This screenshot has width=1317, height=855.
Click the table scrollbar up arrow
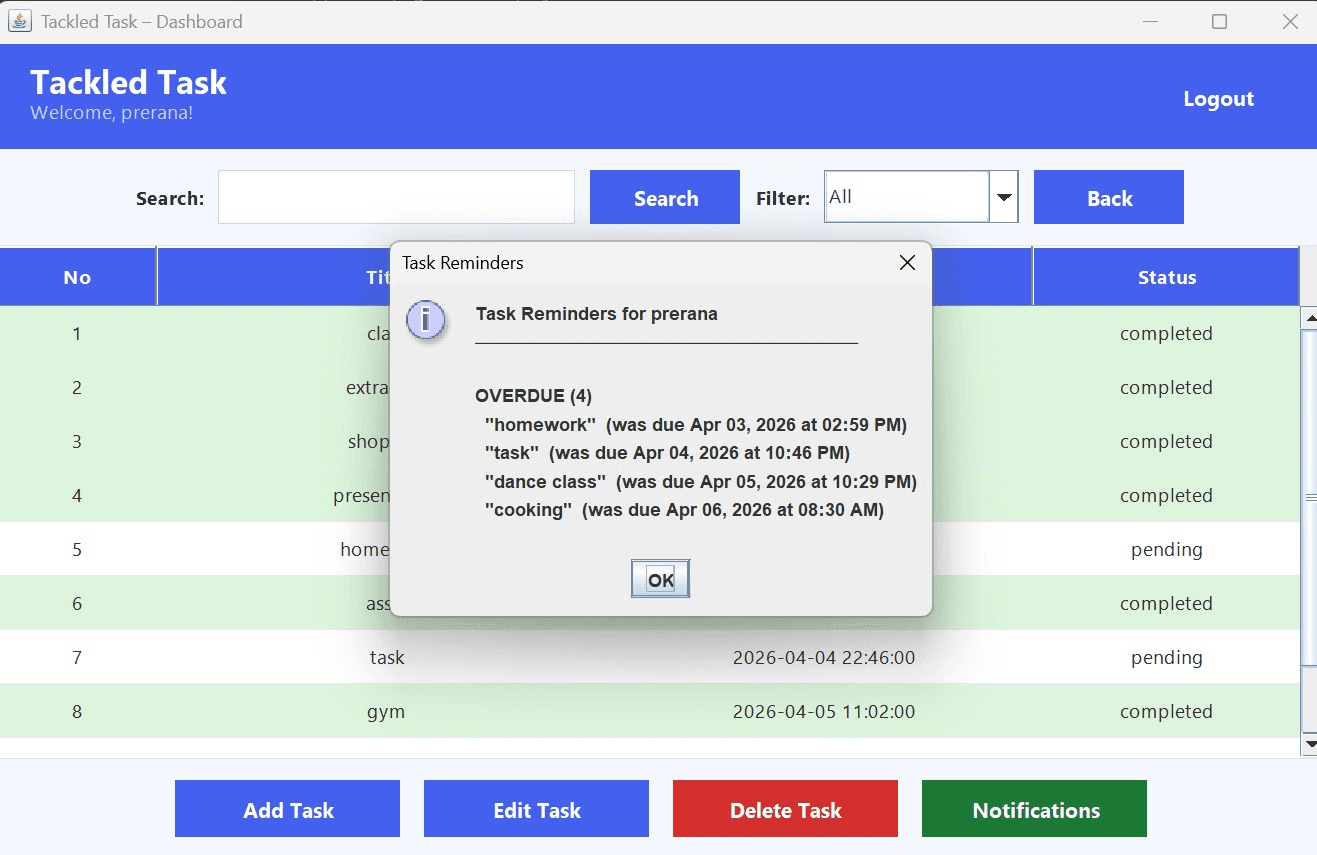pyautogui.click(x=1308, y=318)
